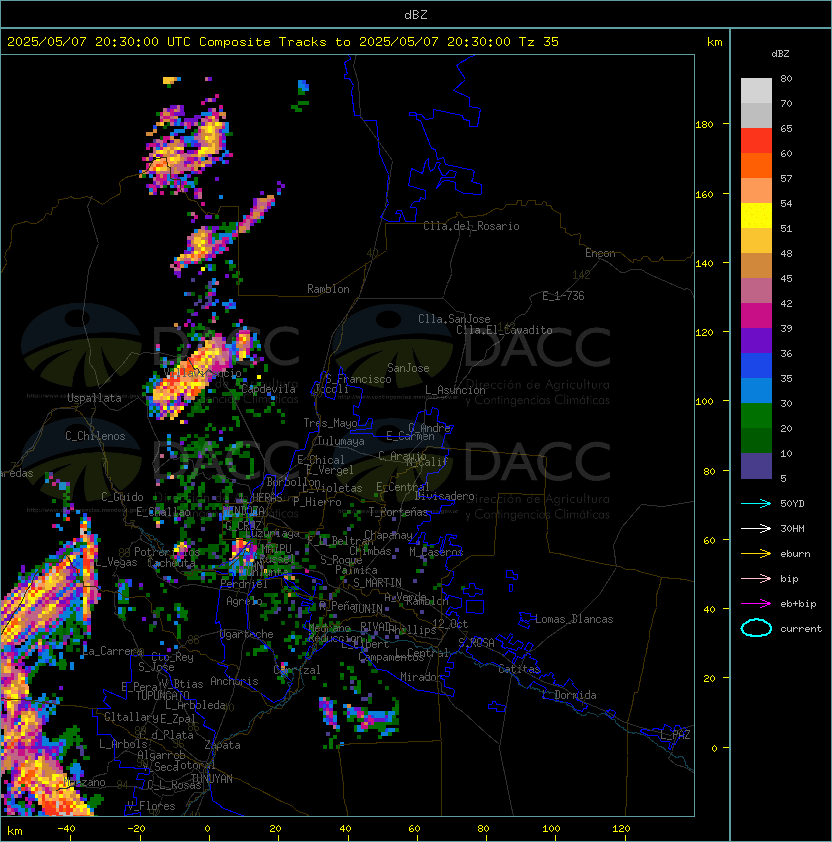Click the 'Encon' map label
This screenshot has width=832, height=842.
(x=600, y=253)
